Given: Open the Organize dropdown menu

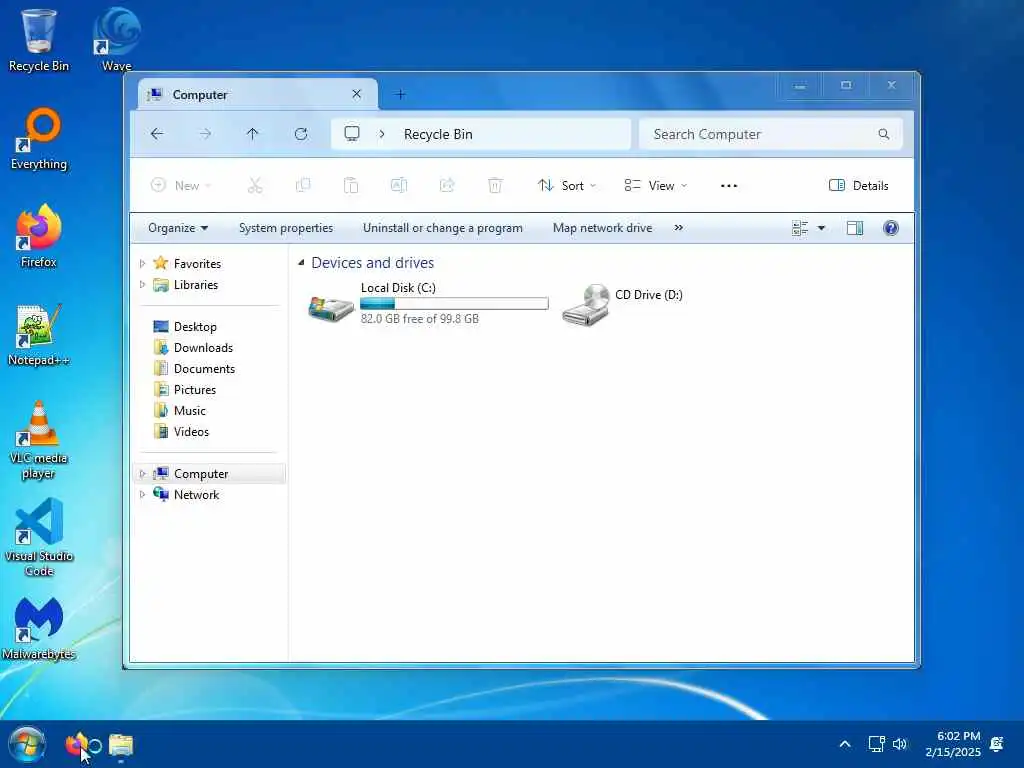Looking at the screenshot, I should pos(178,228).
